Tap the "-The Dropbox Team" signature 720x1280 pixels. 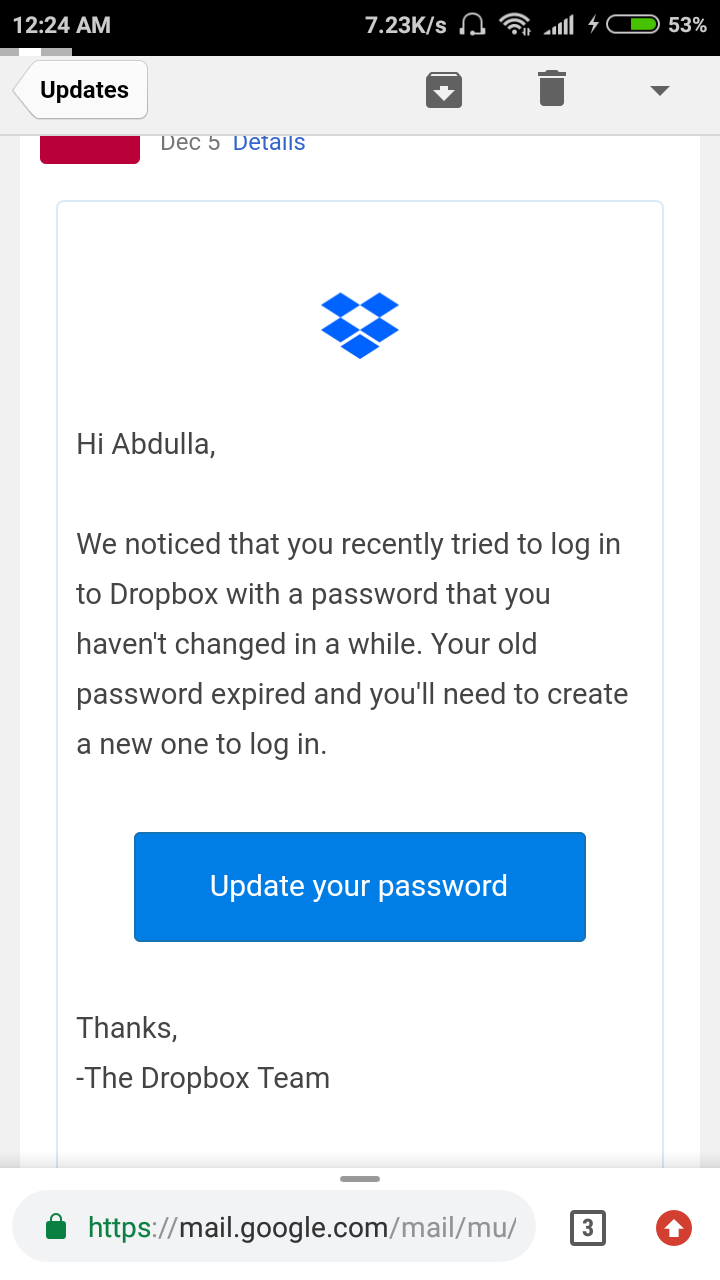[x=203, y=1078]
